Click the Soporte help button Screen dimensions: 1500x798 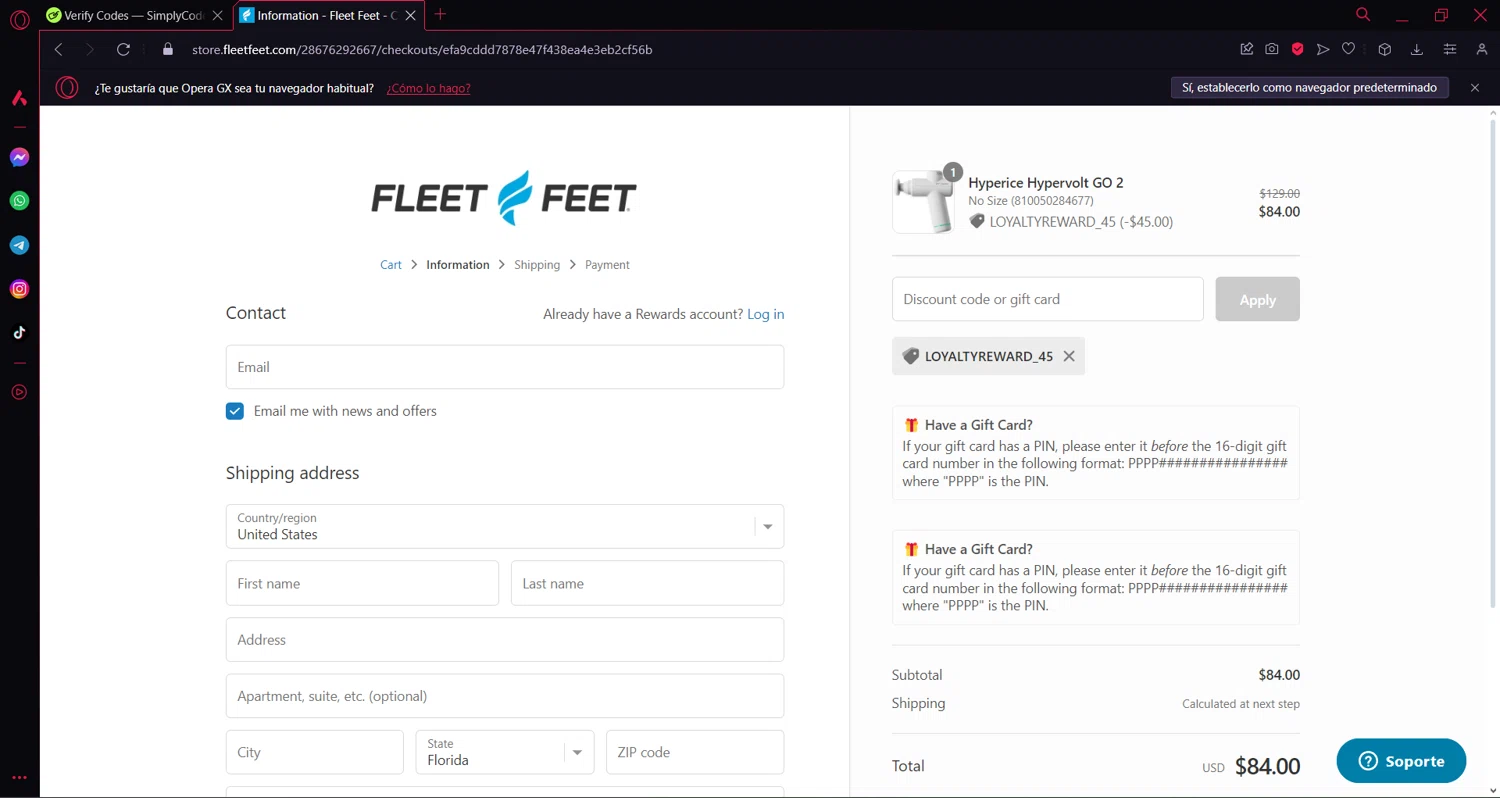(x=1401, y=761)
